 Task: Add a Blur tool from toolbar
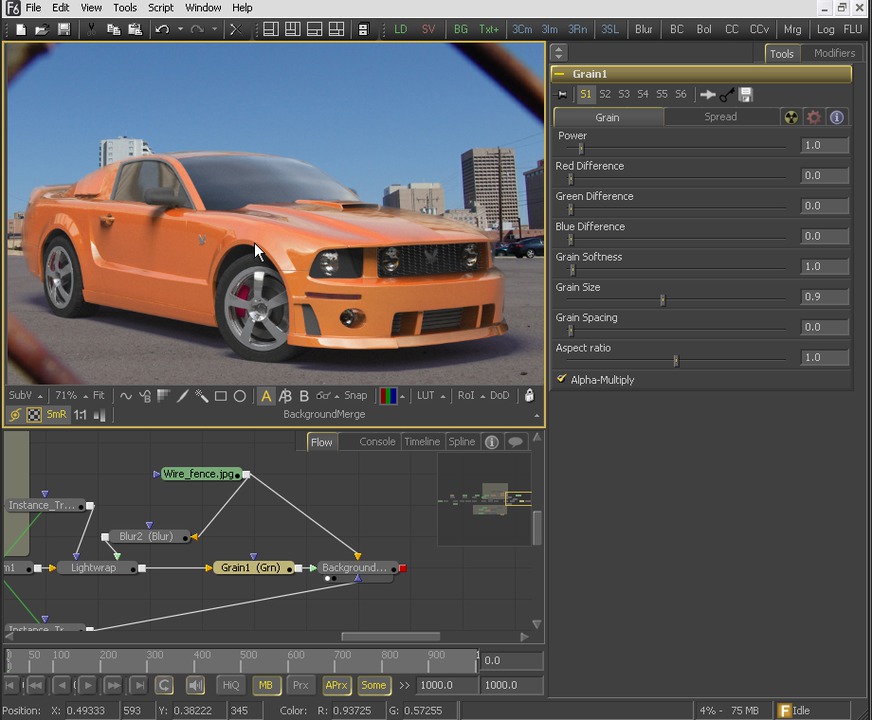[x=643, y=29]
